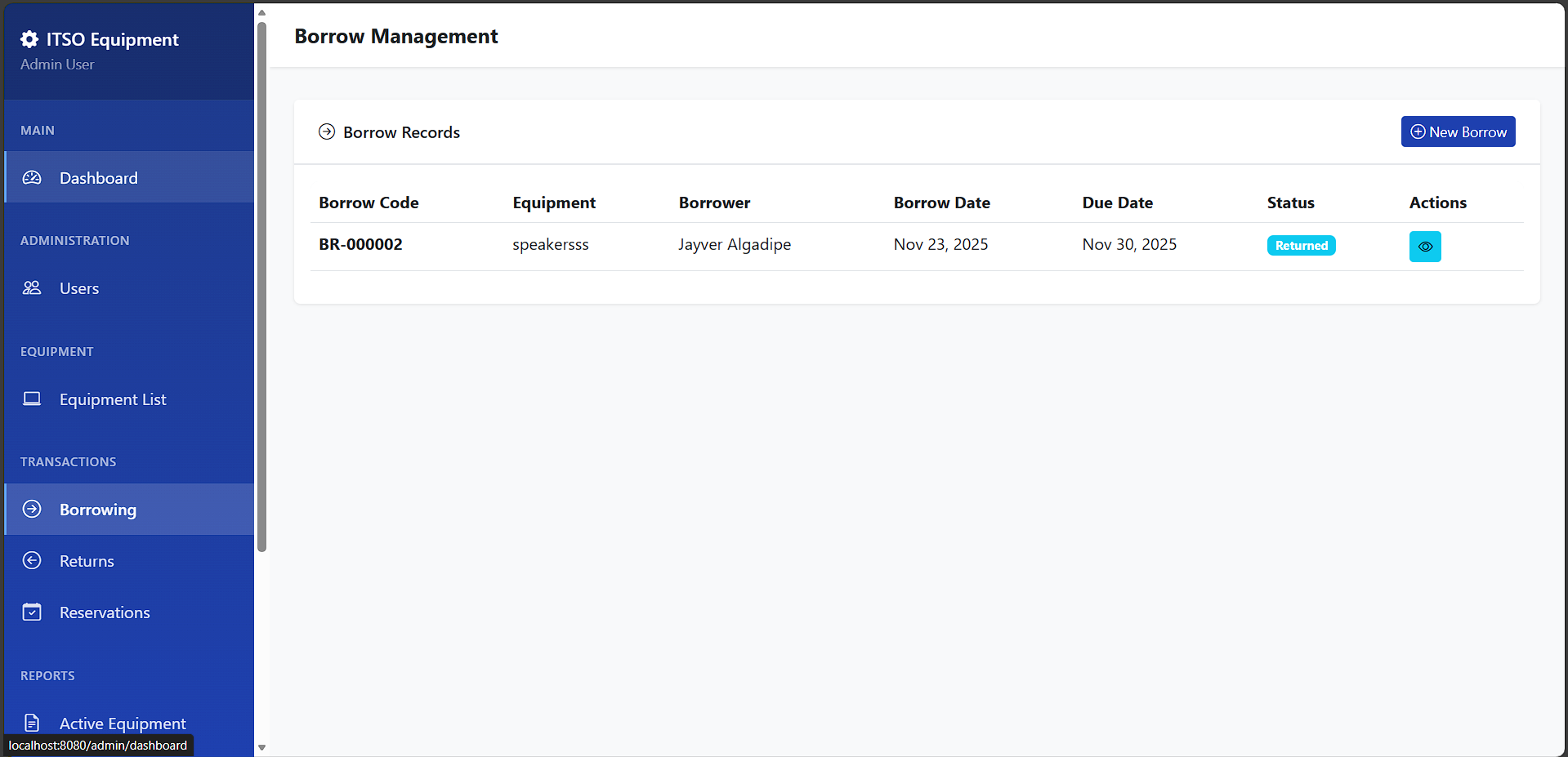Click the Borrowing arrow-right circle icon
1568x757 pixels.
tap(32, 510)
